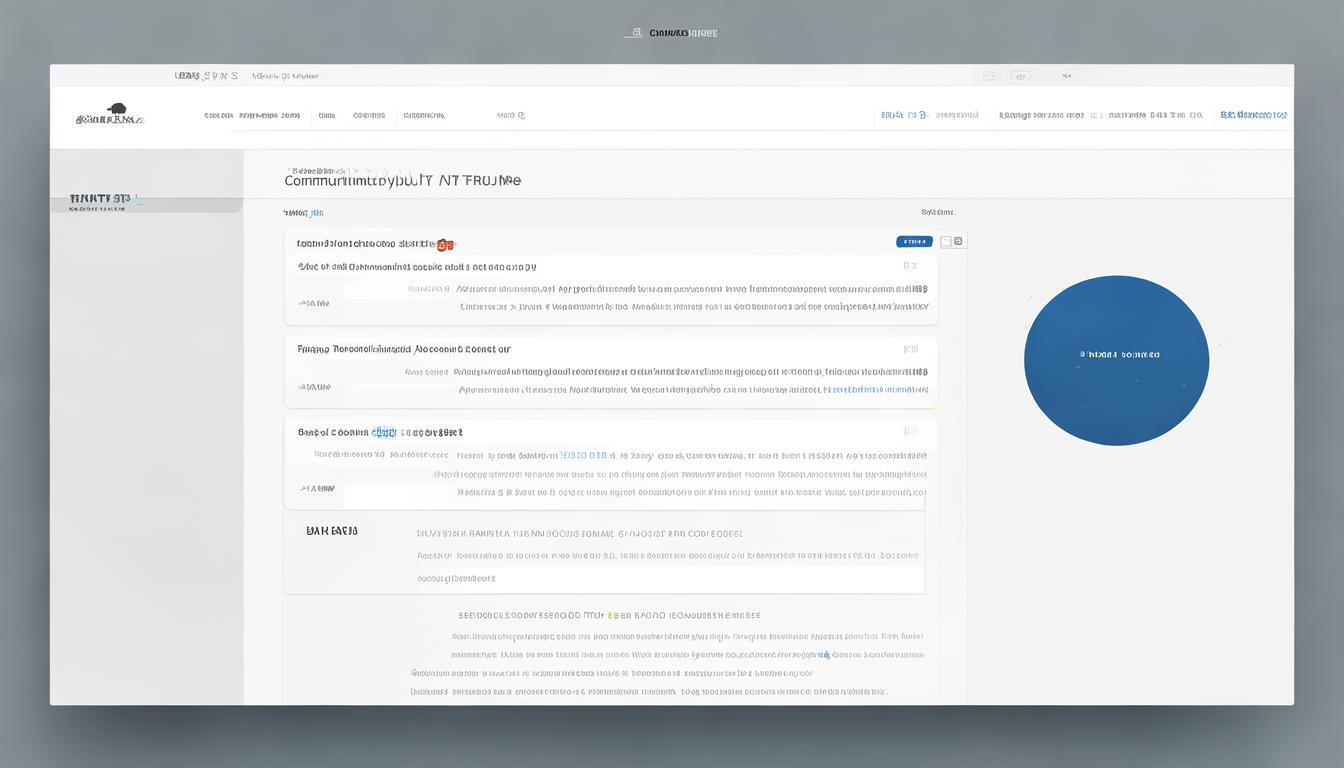Click the leftmost faint icon in top utility bar

click(x=989, y=76)
